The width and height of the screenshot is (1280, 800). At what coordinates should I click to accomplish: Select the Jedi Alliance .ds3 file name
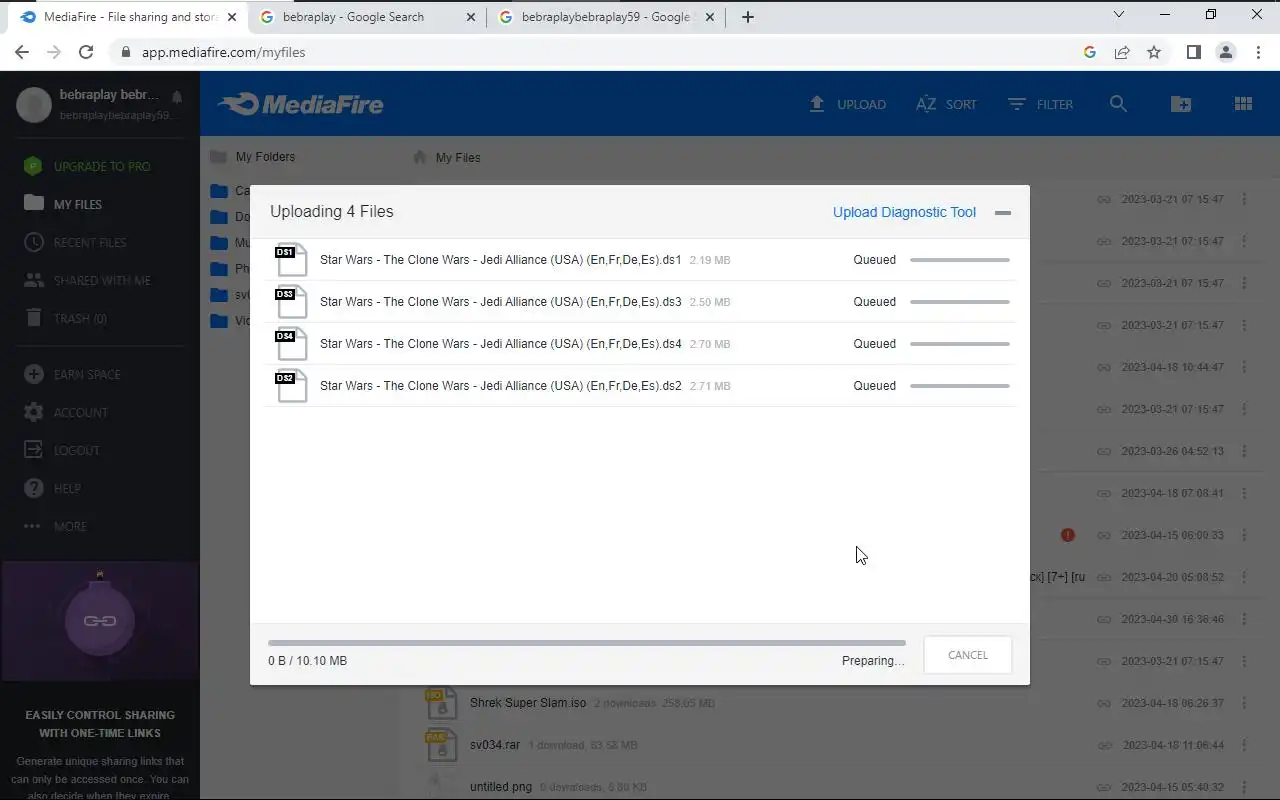coord(501,302)
